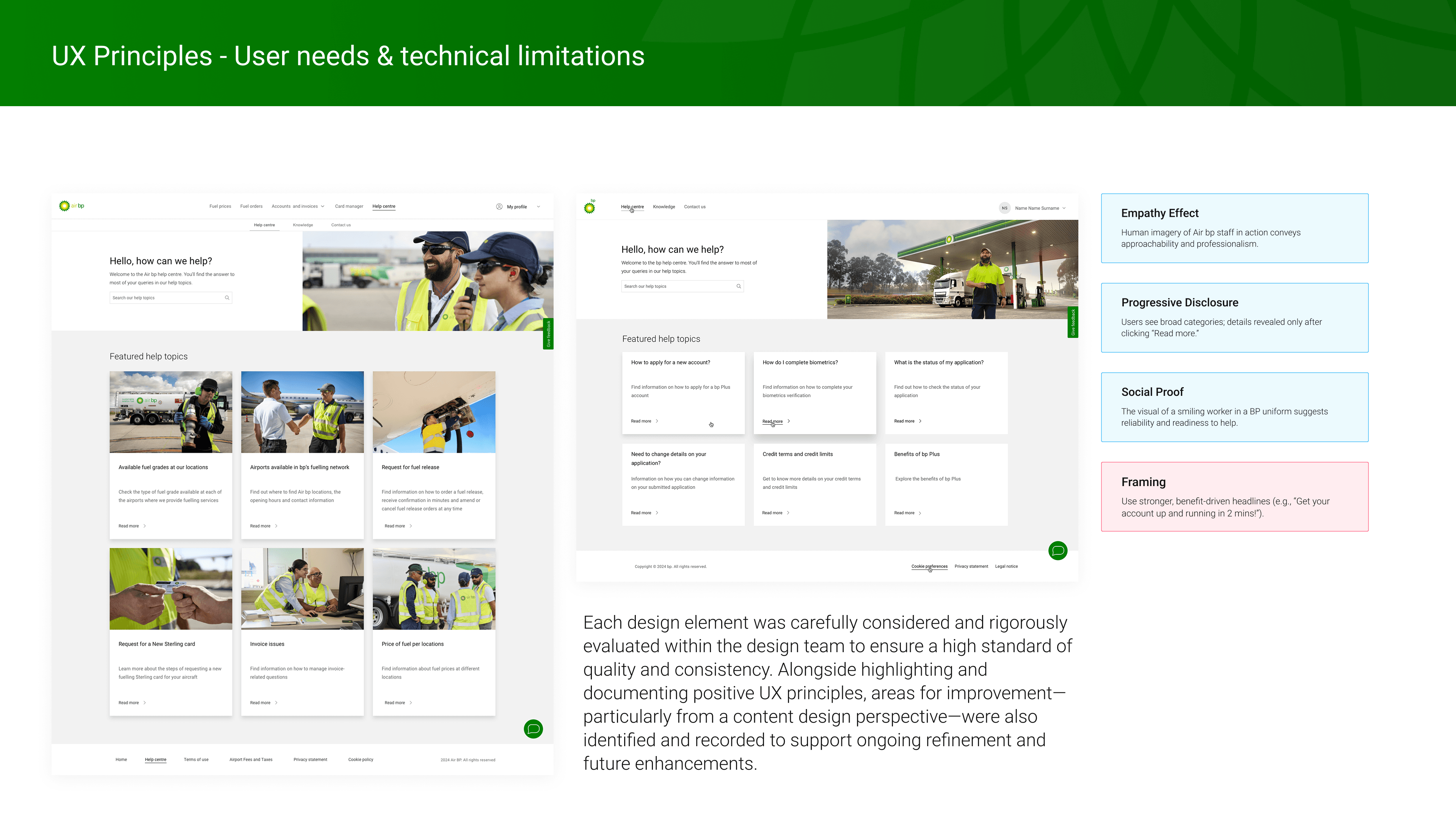
Task: Click the Give feedback side tab on left mockup
Action: (548, 334)
